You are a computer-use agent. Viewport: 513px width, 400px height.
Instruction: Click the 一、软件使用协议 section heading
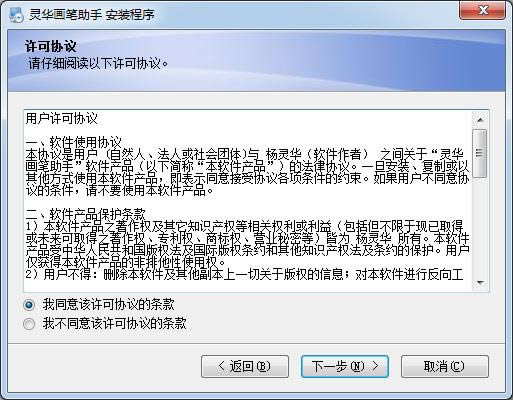pos(74,142)
